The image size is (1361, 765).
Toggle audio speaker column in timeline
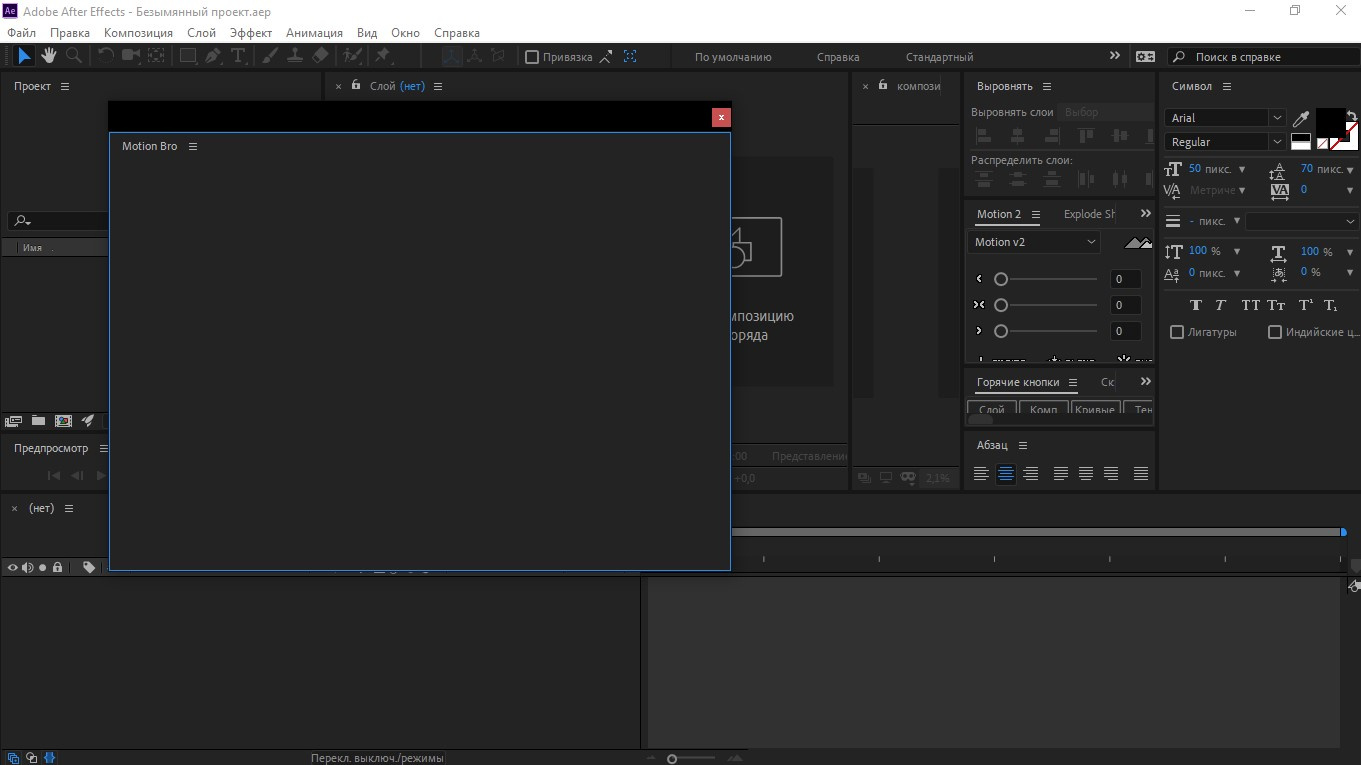(28, 567)
